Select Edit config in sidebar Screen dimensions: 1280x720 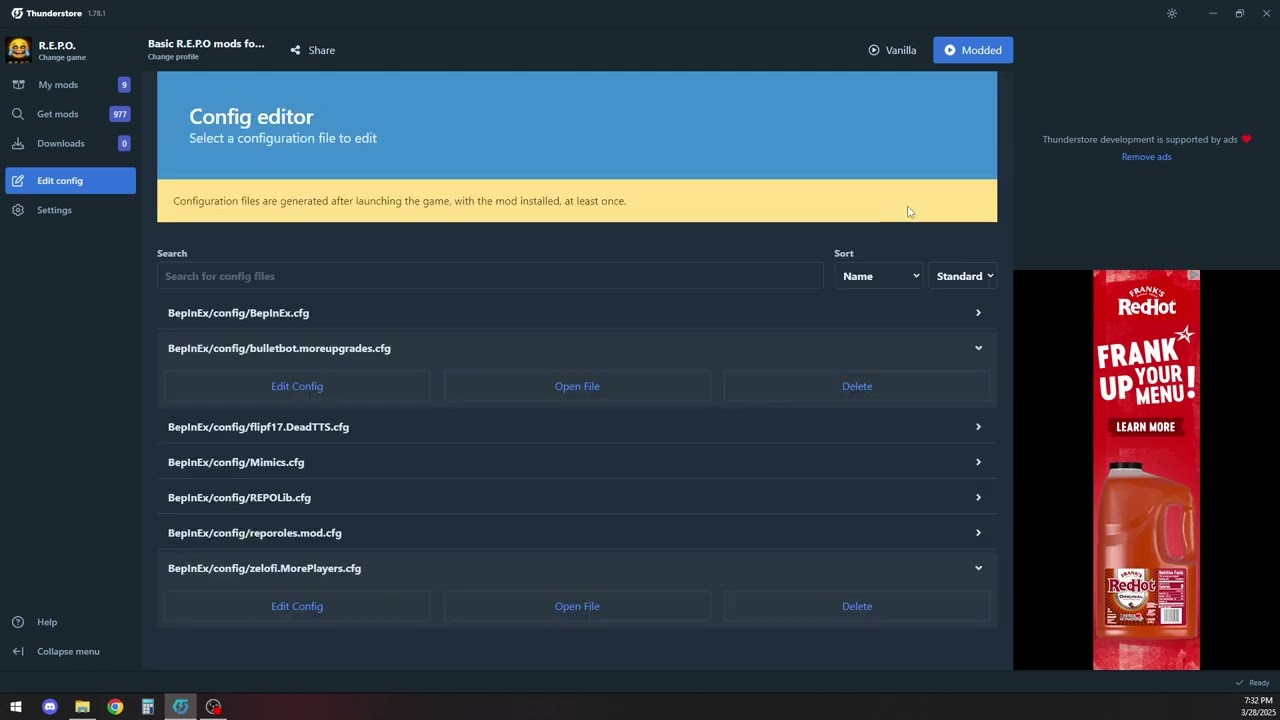[70, 181]
